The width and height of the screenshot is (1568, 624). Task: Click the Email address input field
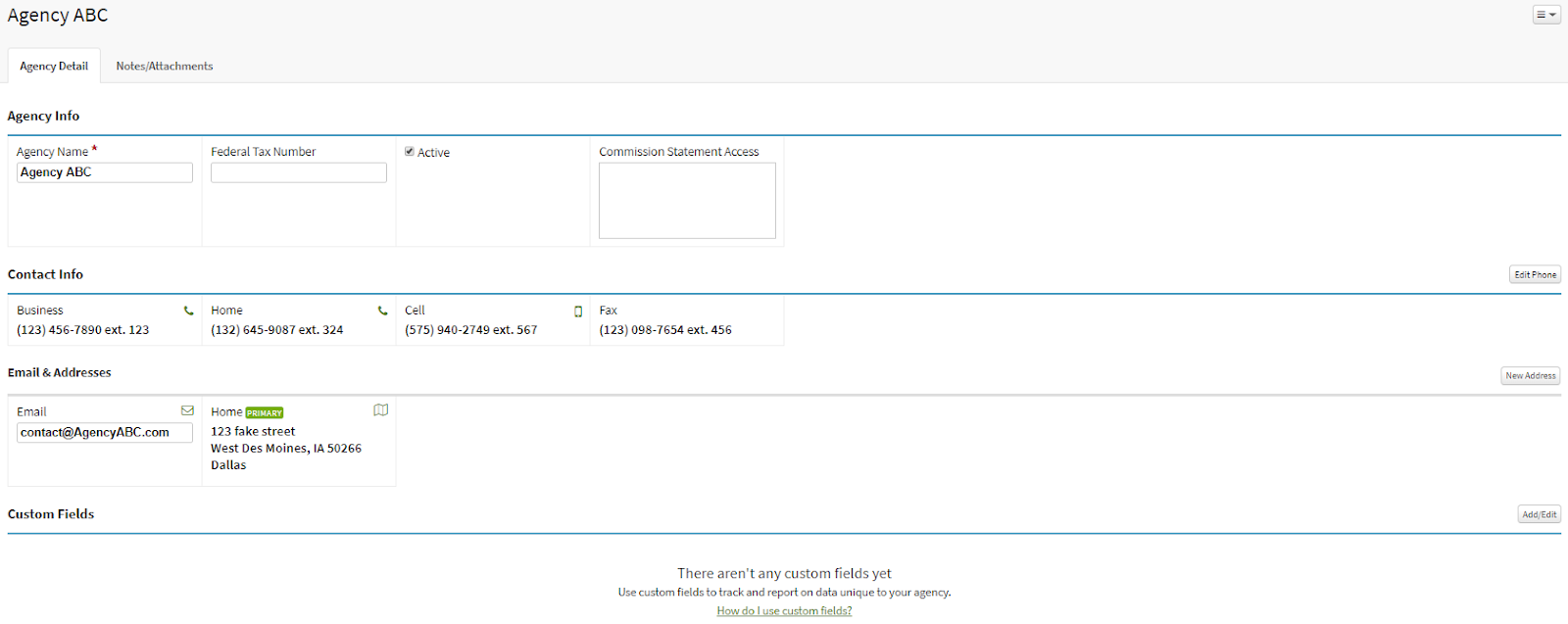[104, 432]
